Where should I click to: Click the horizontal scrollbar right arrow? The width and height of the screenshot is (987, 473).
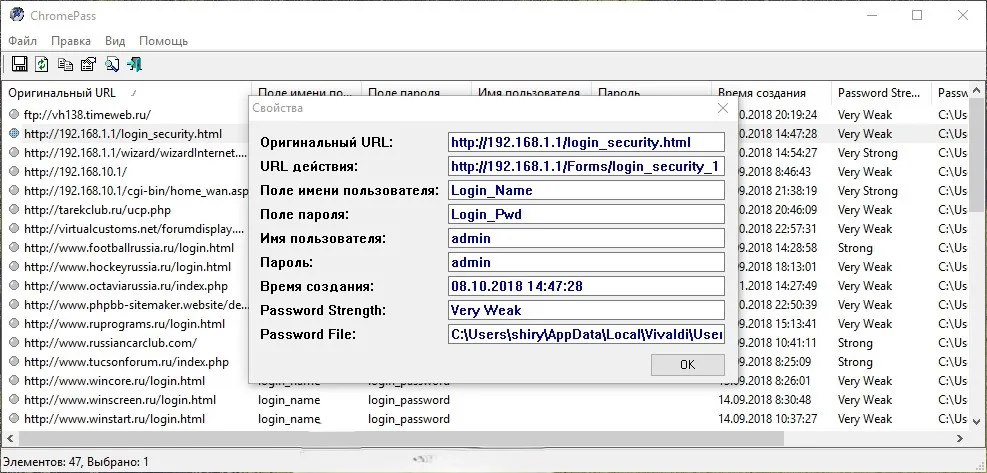coord(960,438)
